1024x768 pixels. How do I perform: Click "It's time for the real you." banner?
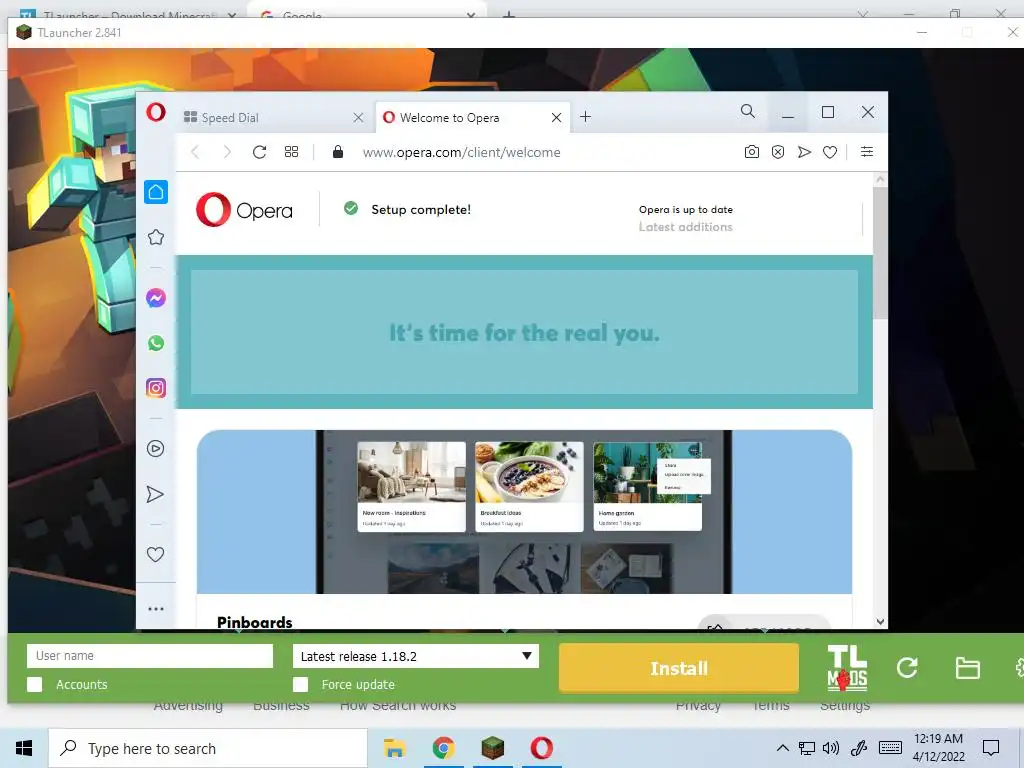[x=524, y=333]
